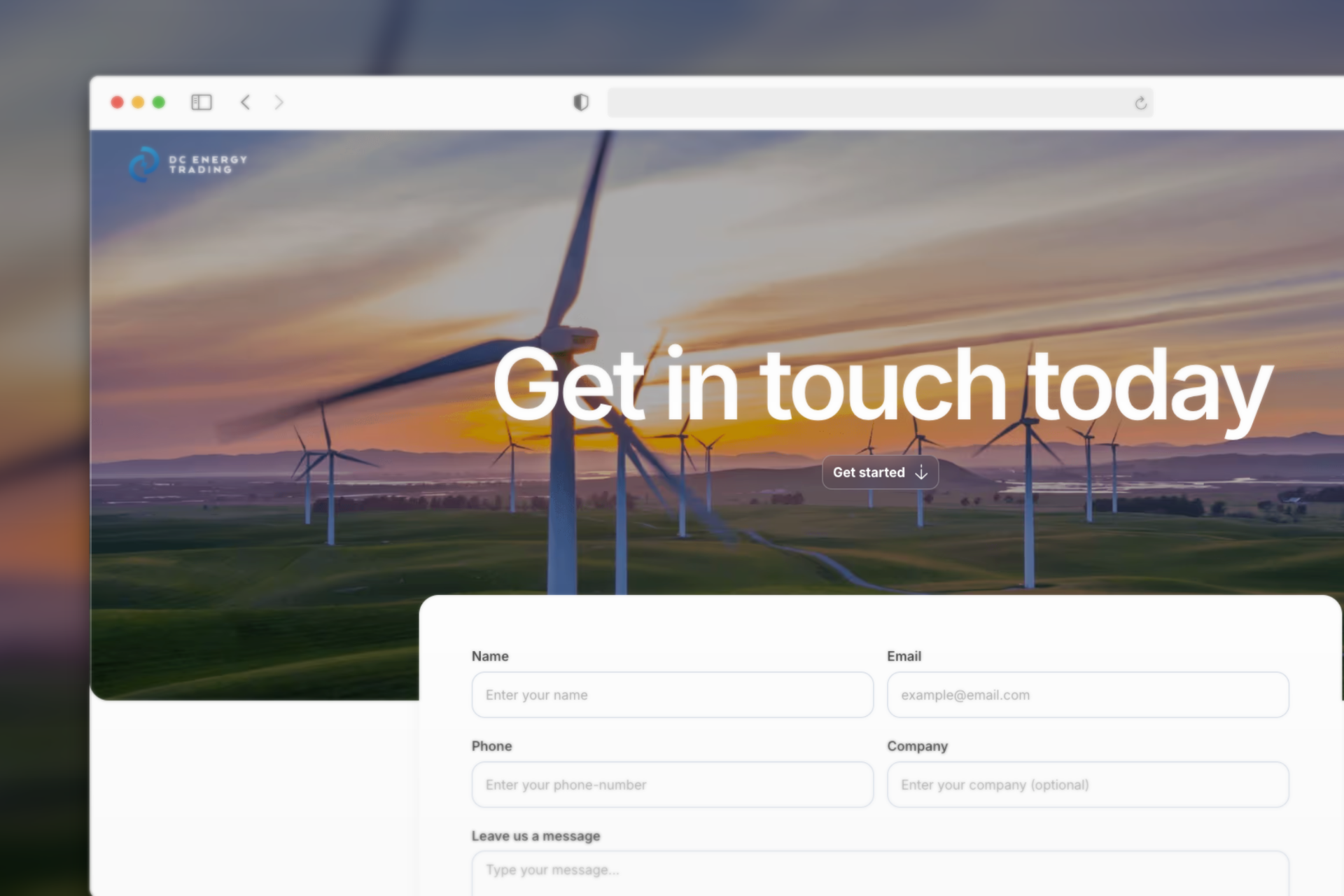
Task: Click the 'Email' field label
Action: point(904,656)
